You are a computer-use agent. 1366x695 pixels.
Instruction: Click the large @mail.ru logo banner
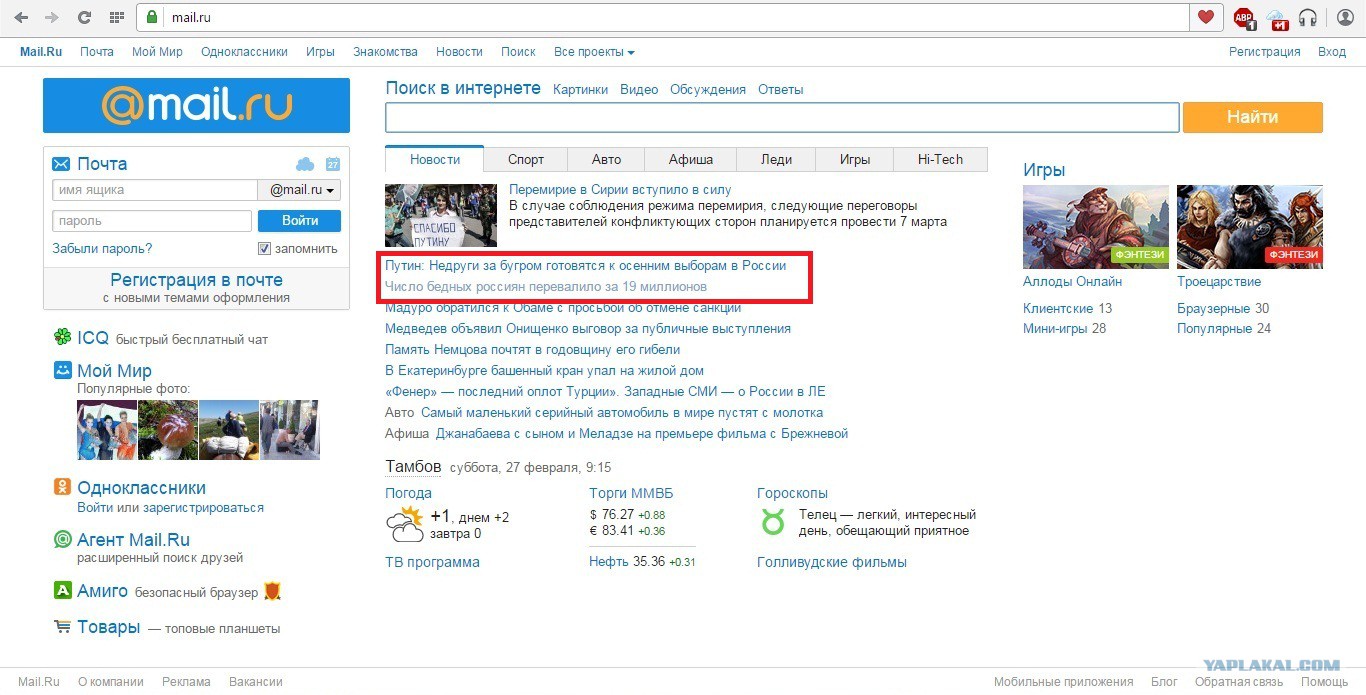tap(196, 106)
